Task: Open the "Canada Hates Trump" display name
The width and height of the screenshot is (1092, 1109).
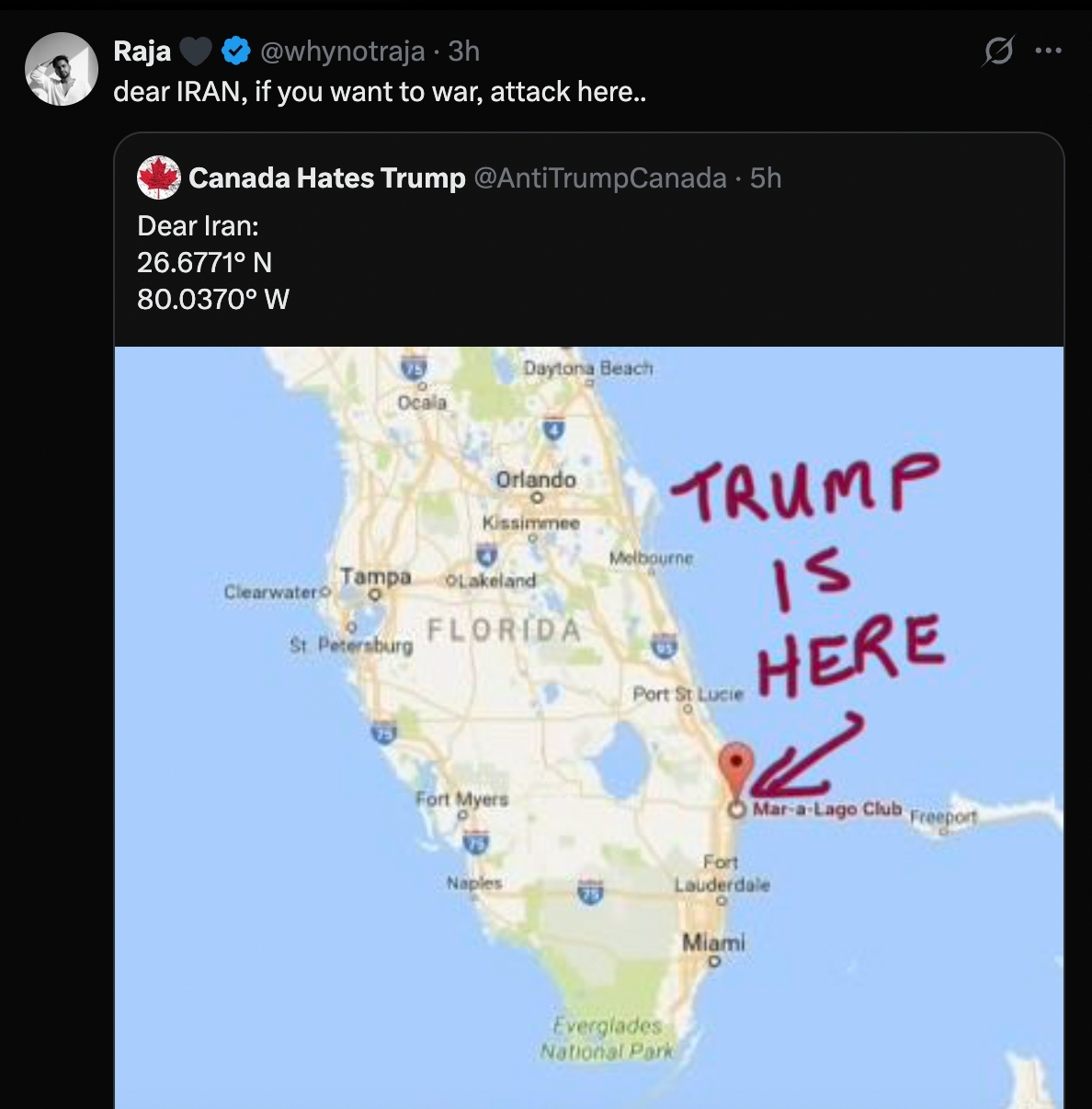Action: [x=327, y=177]
